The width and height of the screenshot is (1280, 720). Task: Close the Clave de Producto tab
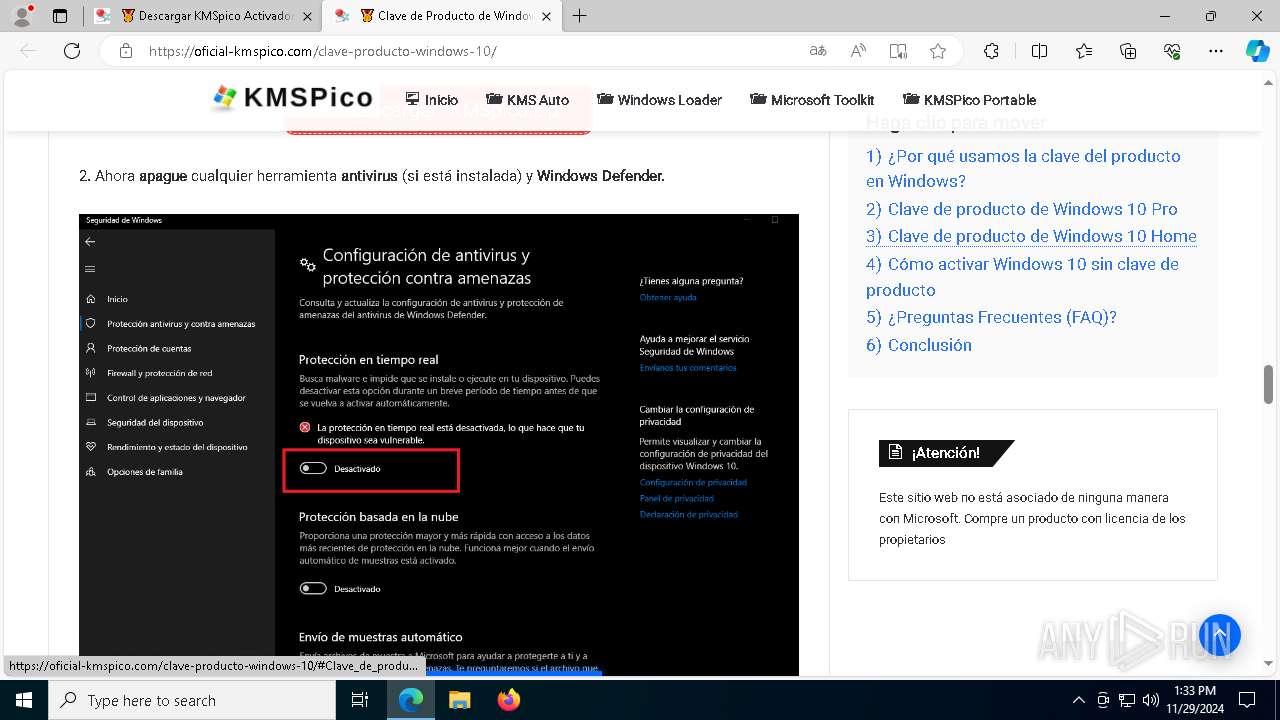547,16
